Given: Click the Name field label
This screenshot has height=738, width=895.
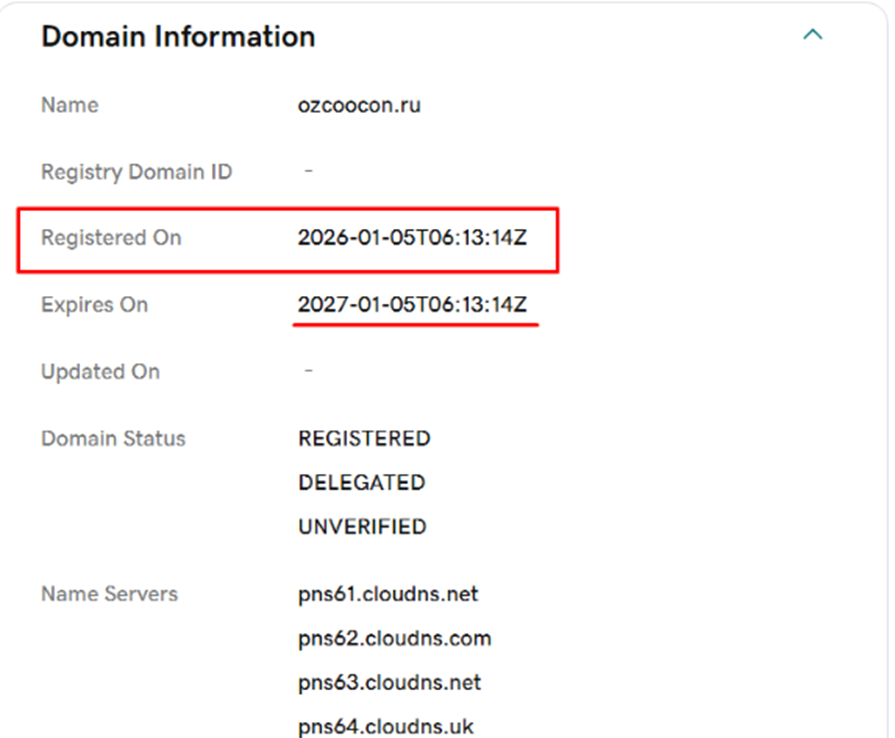Looking at the screenshot, I should [x=69, y=105].
